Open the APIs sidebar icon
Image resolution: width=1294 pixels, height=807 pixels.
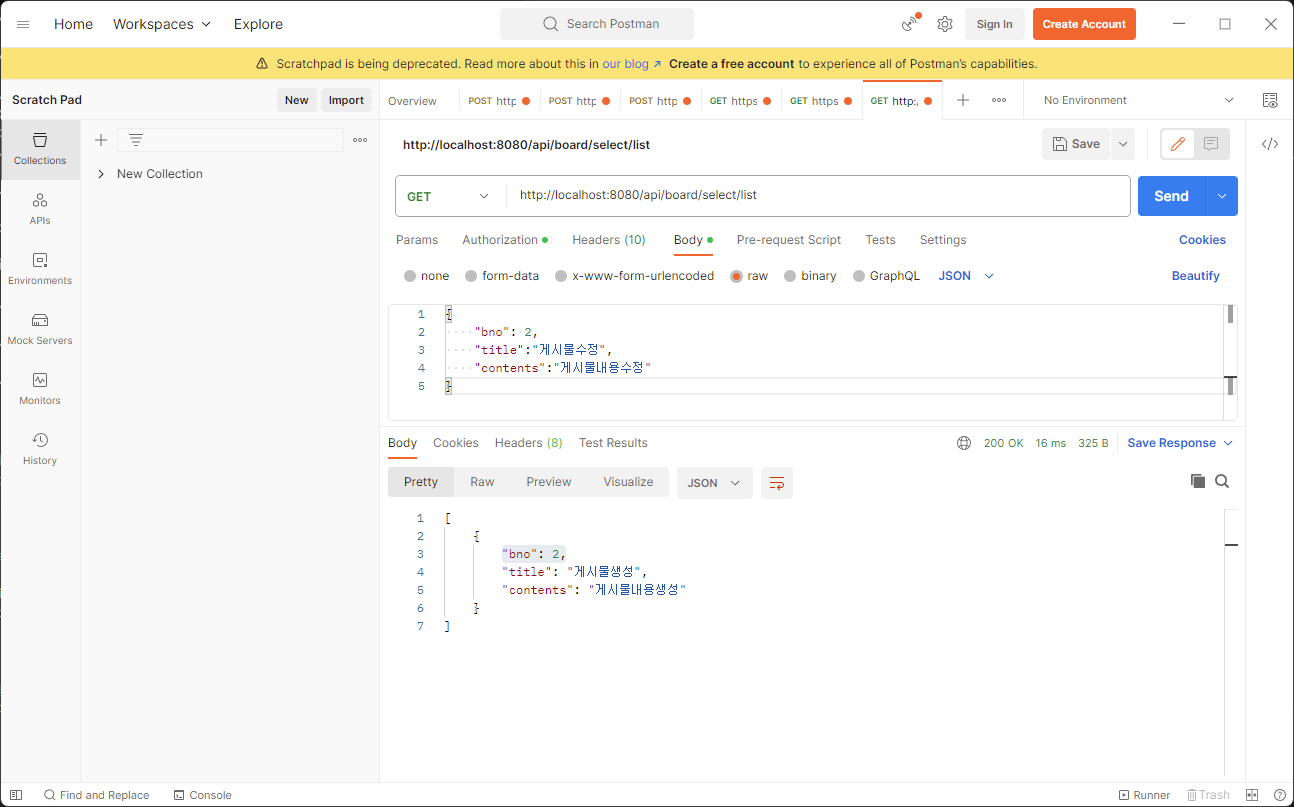40,209
